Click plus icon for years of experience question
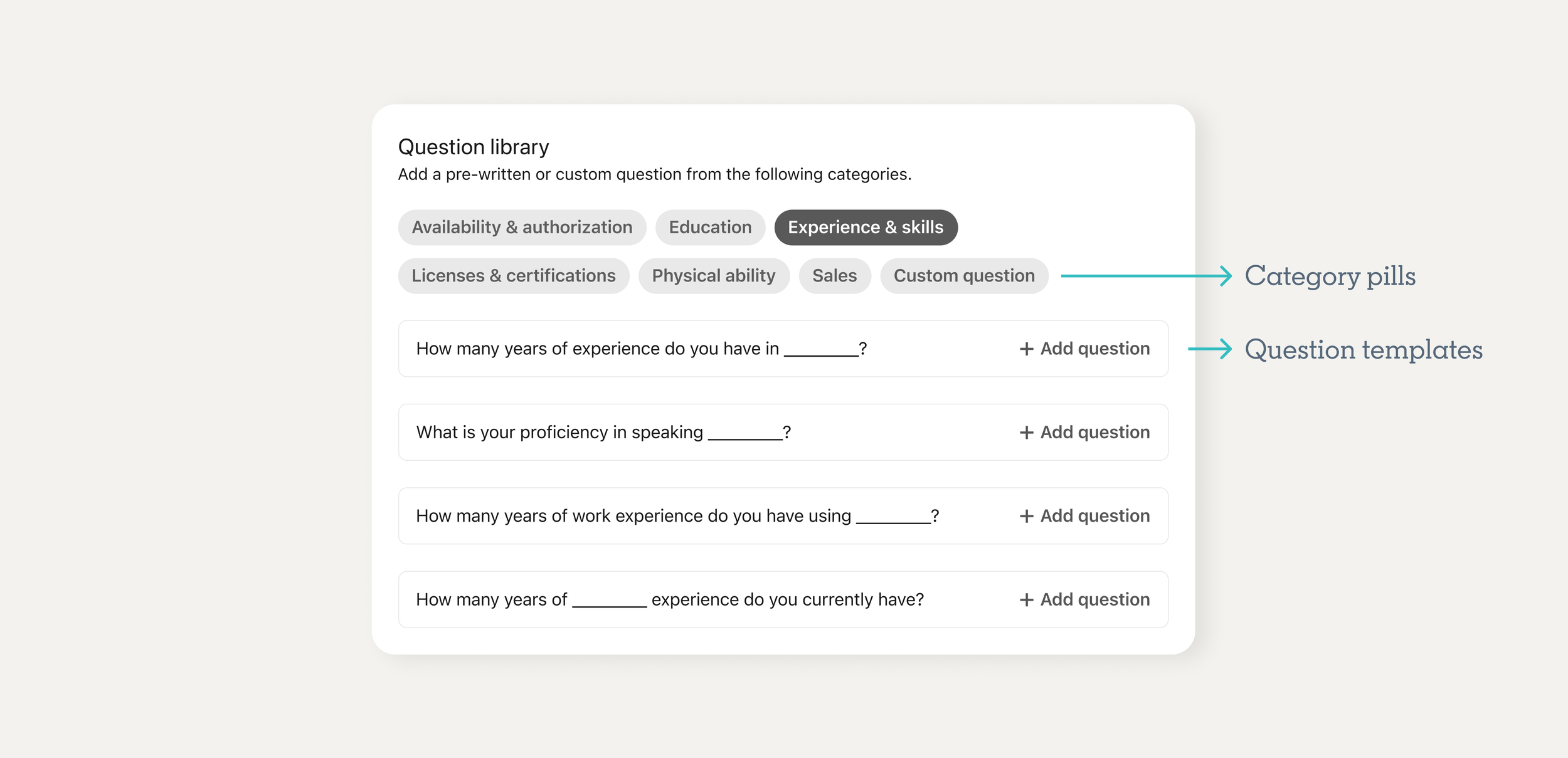 (1026, 349)
